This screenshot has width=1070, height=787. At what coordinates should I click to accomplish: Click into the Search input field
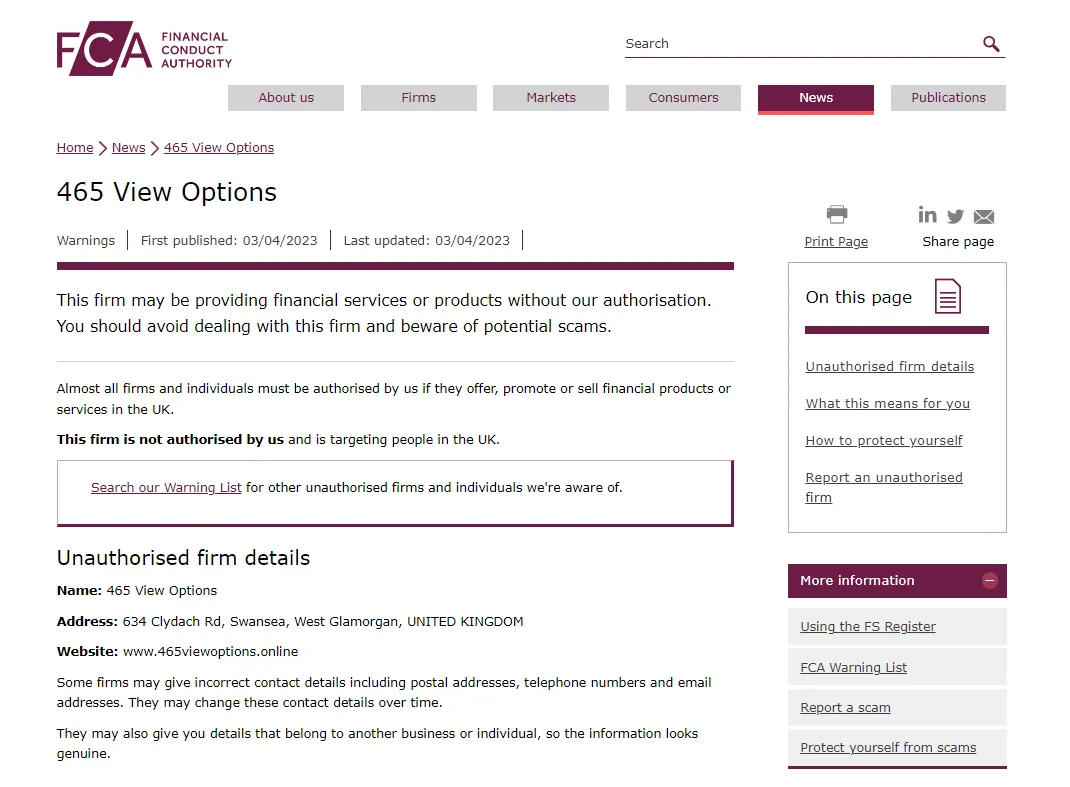click(x=801, y=44)
